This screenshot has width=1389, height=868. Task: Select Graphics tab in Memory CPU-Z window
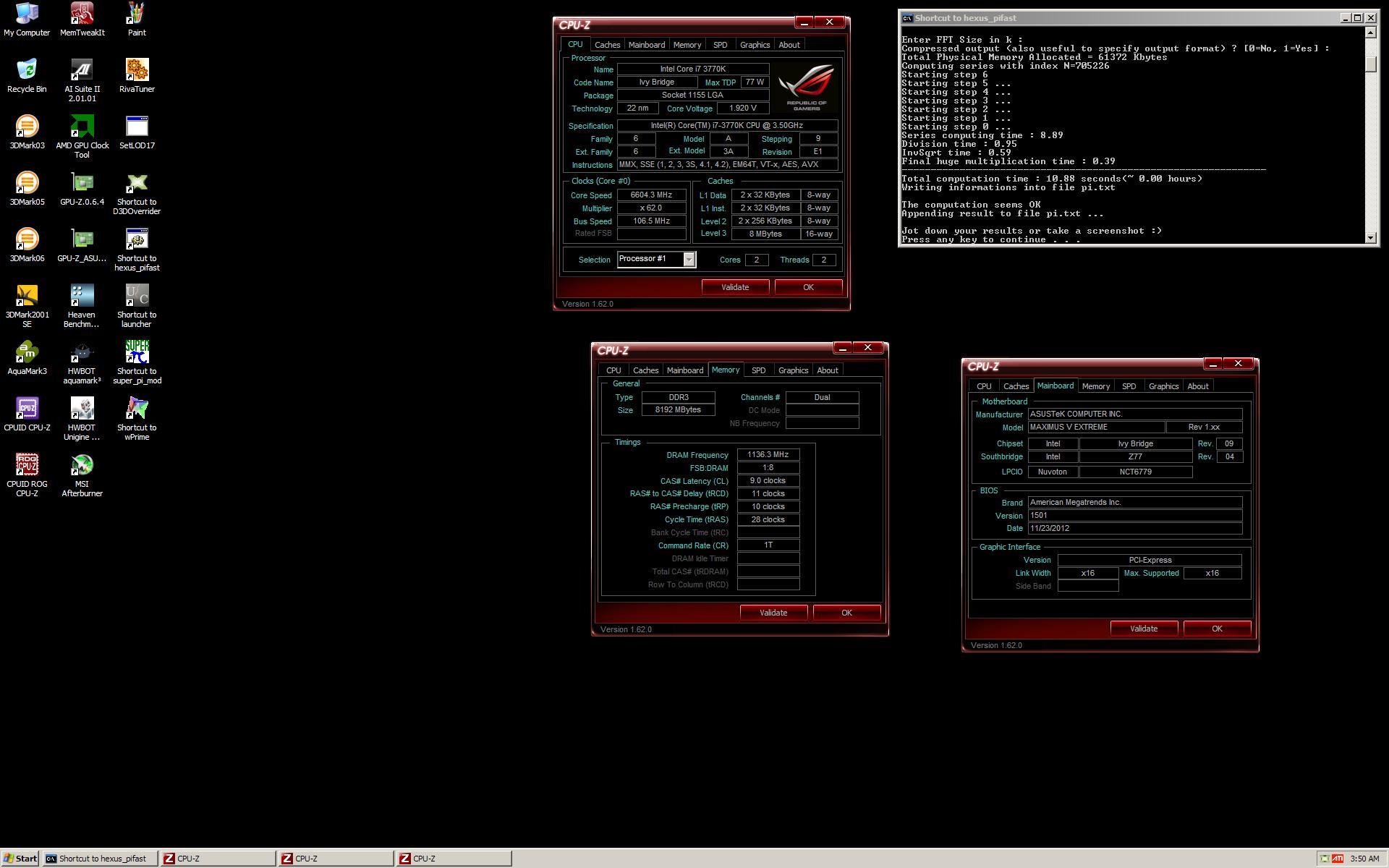click(793, 370)
